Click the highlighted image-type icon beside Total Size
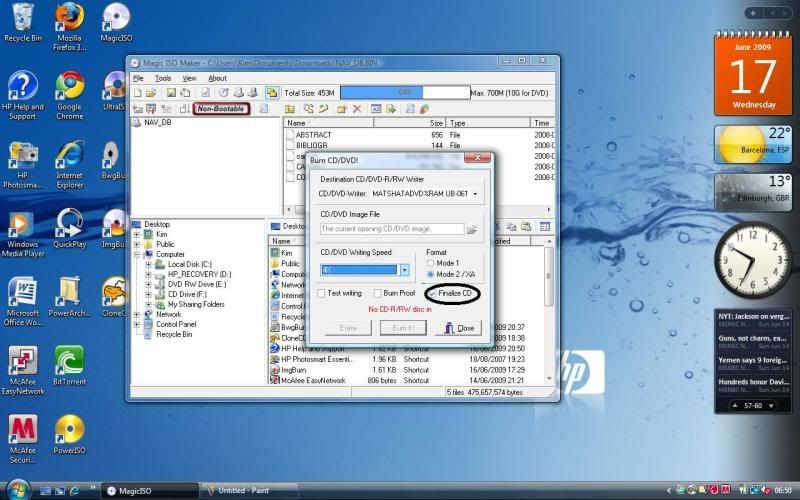Viewport: 800px width, 500px height. click(x=272, y=93)
